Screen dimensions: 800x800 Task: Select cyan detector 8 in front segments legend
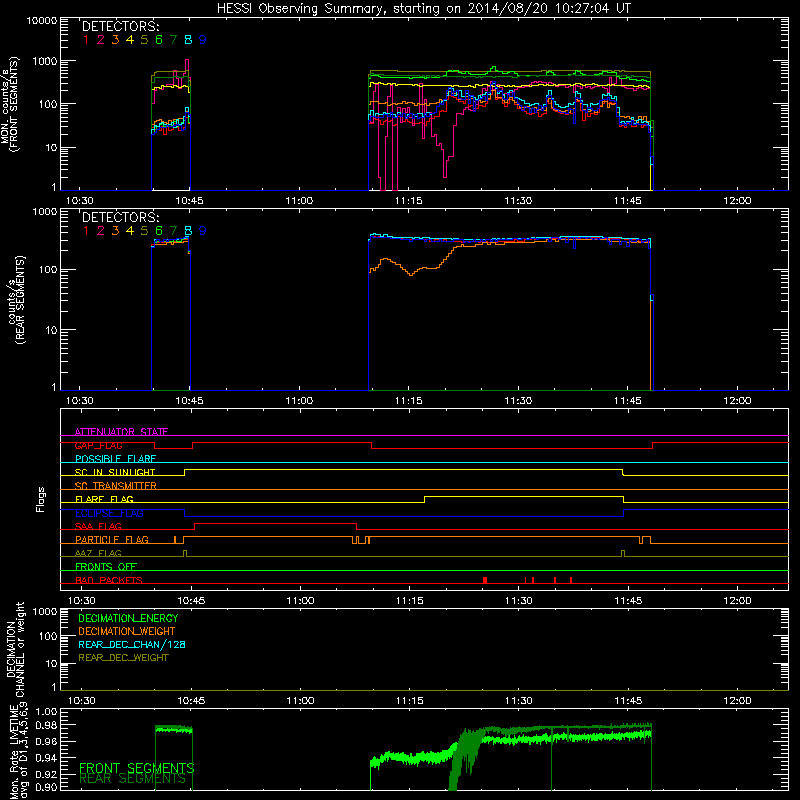[x=188, y=40]
